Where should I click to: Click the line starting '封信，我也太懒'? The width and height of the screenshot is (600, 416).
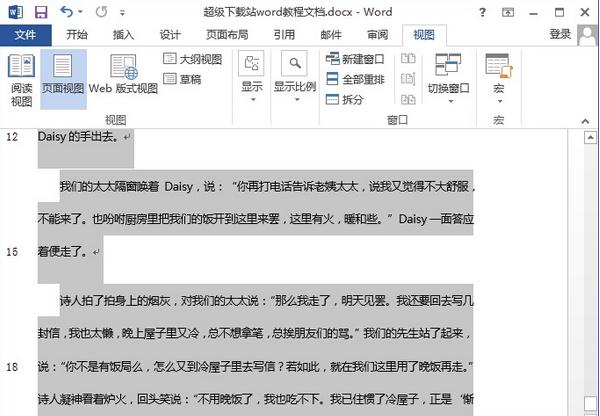point(254,333)
